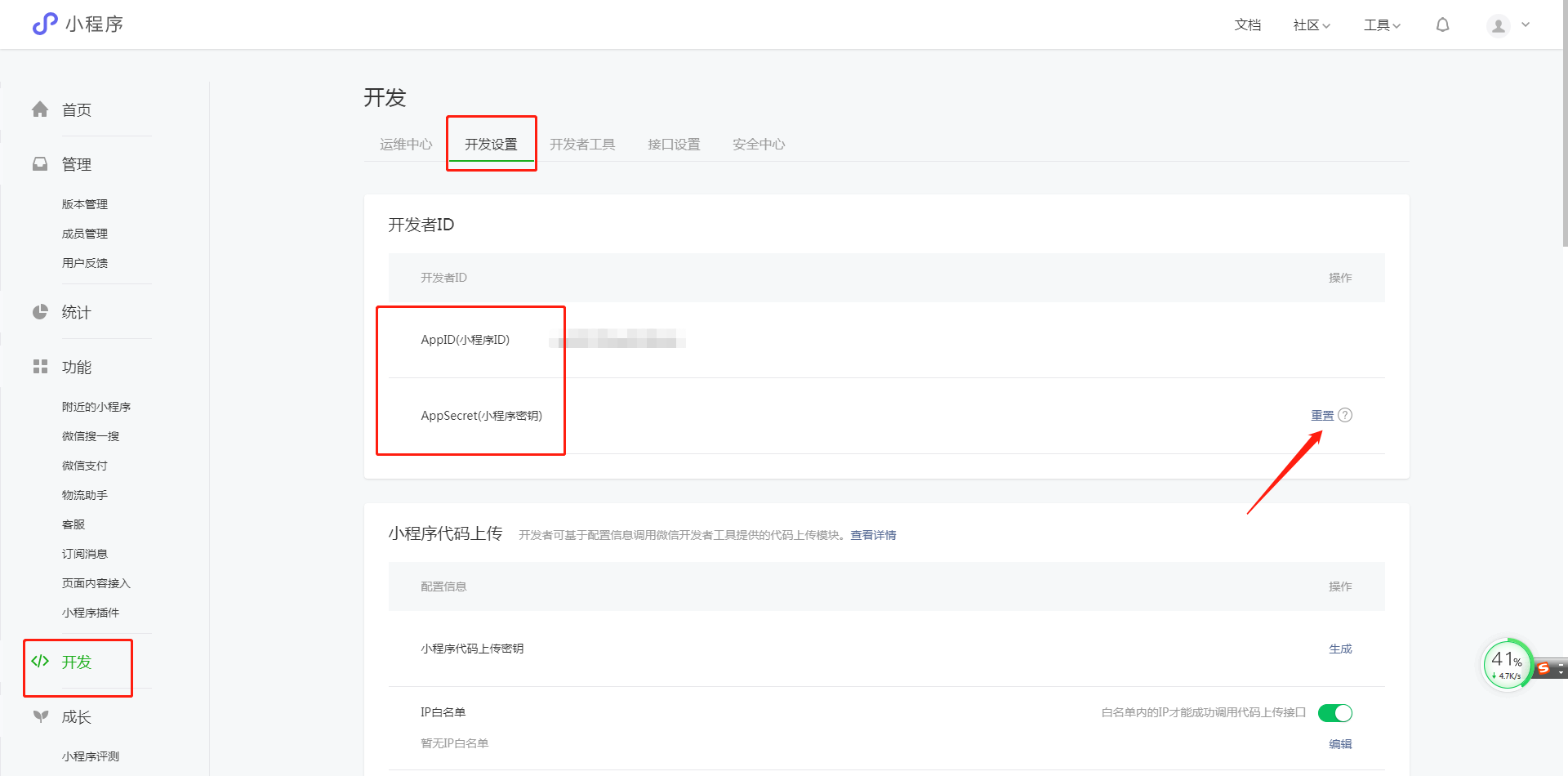Screen dimensions: 1568x776
Task: Click the 成长 sprout icon
Action: (40, 716)
